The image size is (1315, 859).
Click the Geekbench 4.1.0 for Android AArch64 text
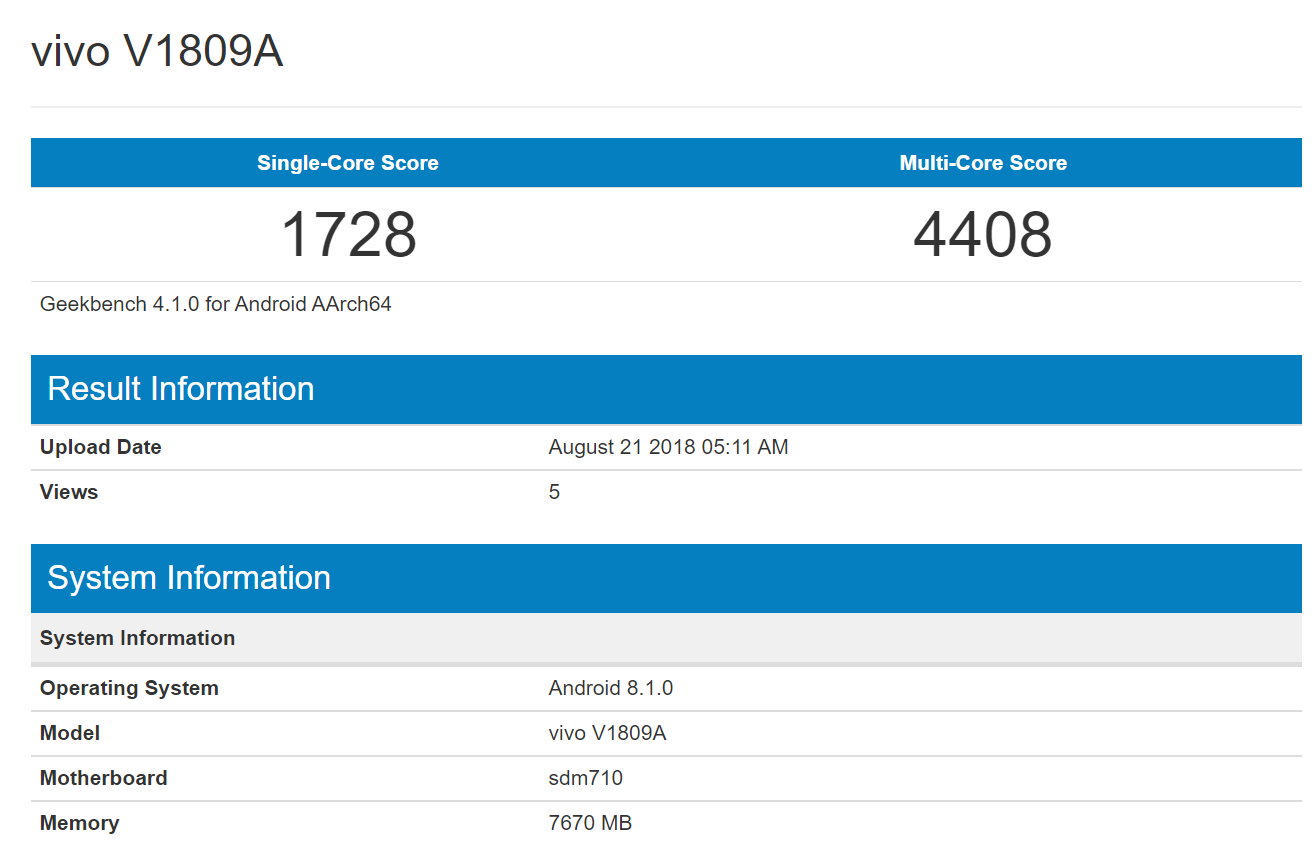click(x=215, y=304)
